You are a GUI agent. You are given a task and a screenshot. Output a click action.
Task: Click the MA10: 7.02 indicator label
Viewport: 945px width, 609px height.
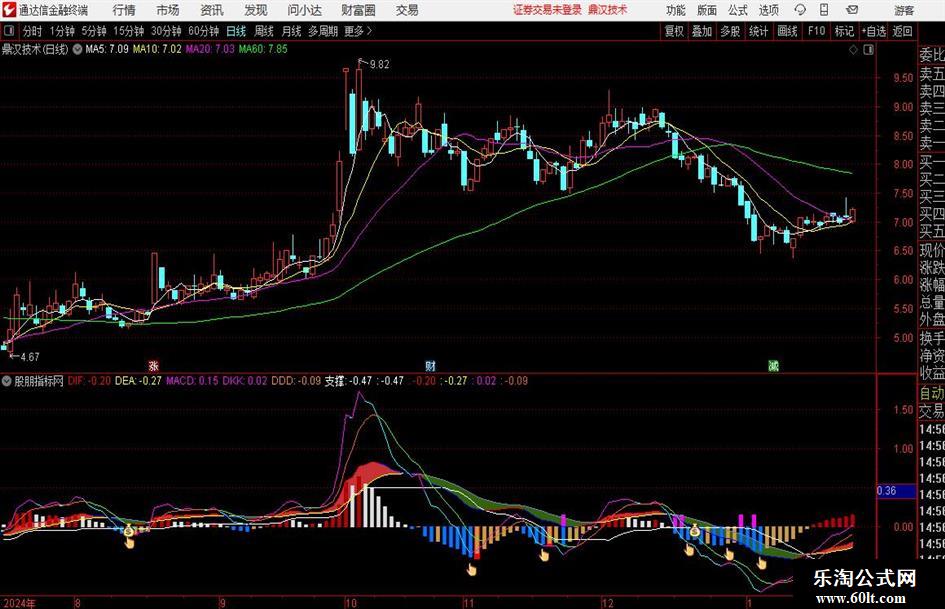pyautogui.click(x=157, y=49)
